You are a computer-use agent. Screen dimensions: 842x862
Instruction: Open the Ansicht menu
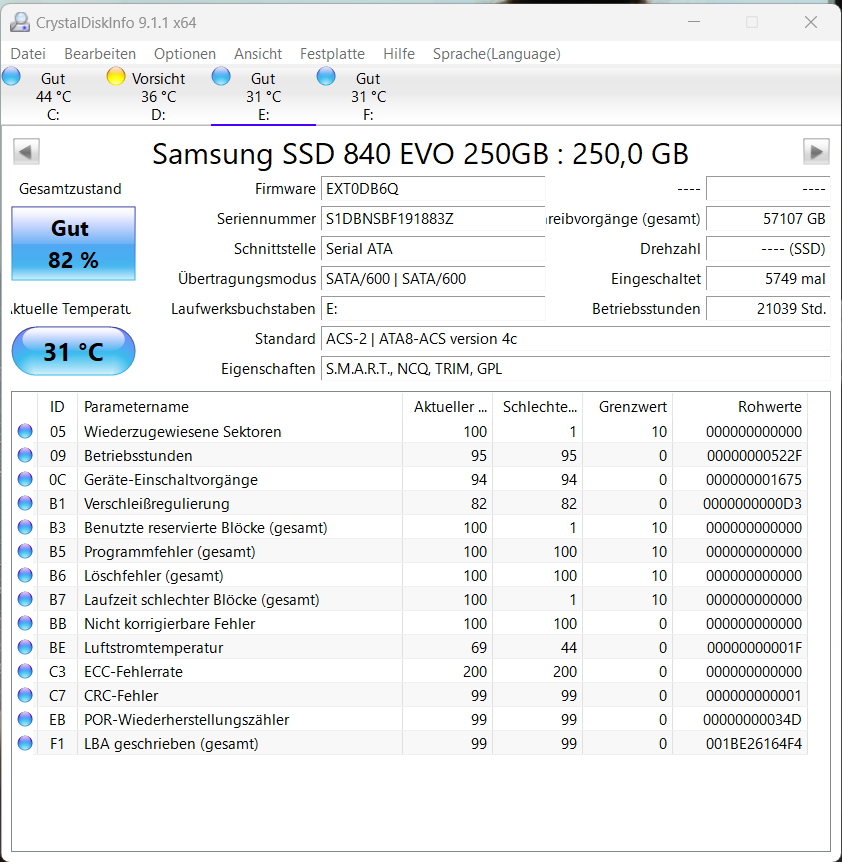tap(258, 54)
